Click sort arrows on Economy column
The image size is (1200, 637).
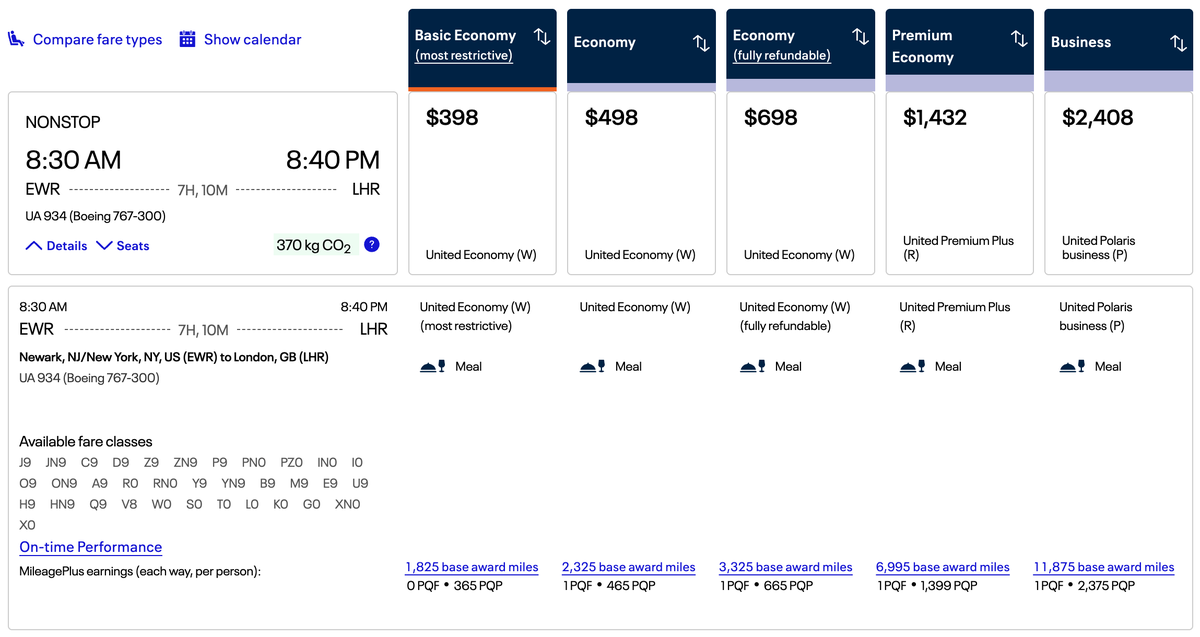700,43
